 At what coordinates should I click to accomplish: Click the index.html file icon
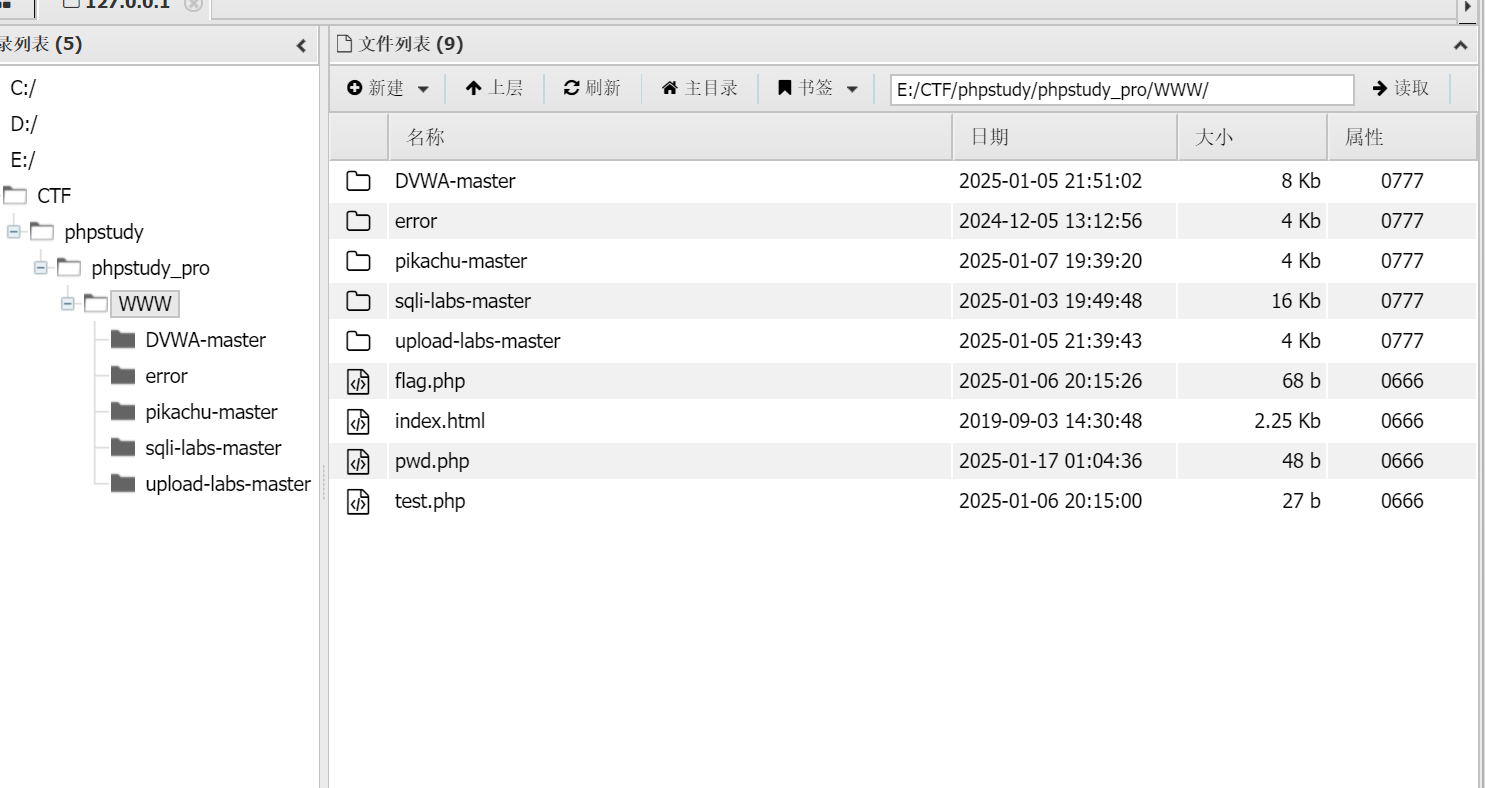(358, 421)
